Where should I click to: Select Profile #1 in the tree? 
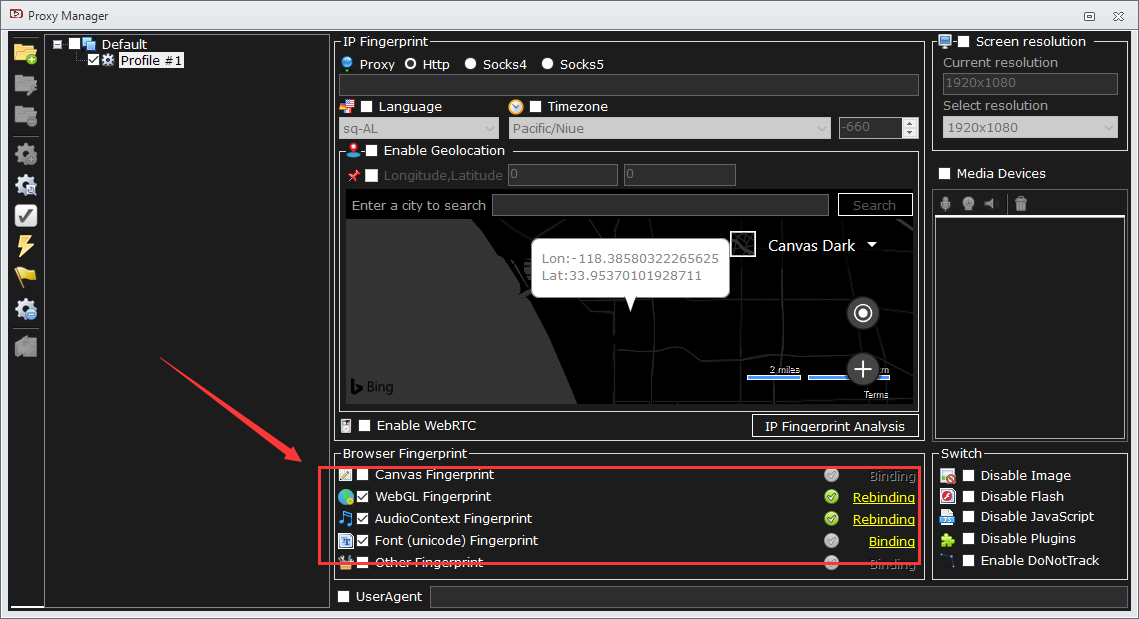(x=151, y=61)
